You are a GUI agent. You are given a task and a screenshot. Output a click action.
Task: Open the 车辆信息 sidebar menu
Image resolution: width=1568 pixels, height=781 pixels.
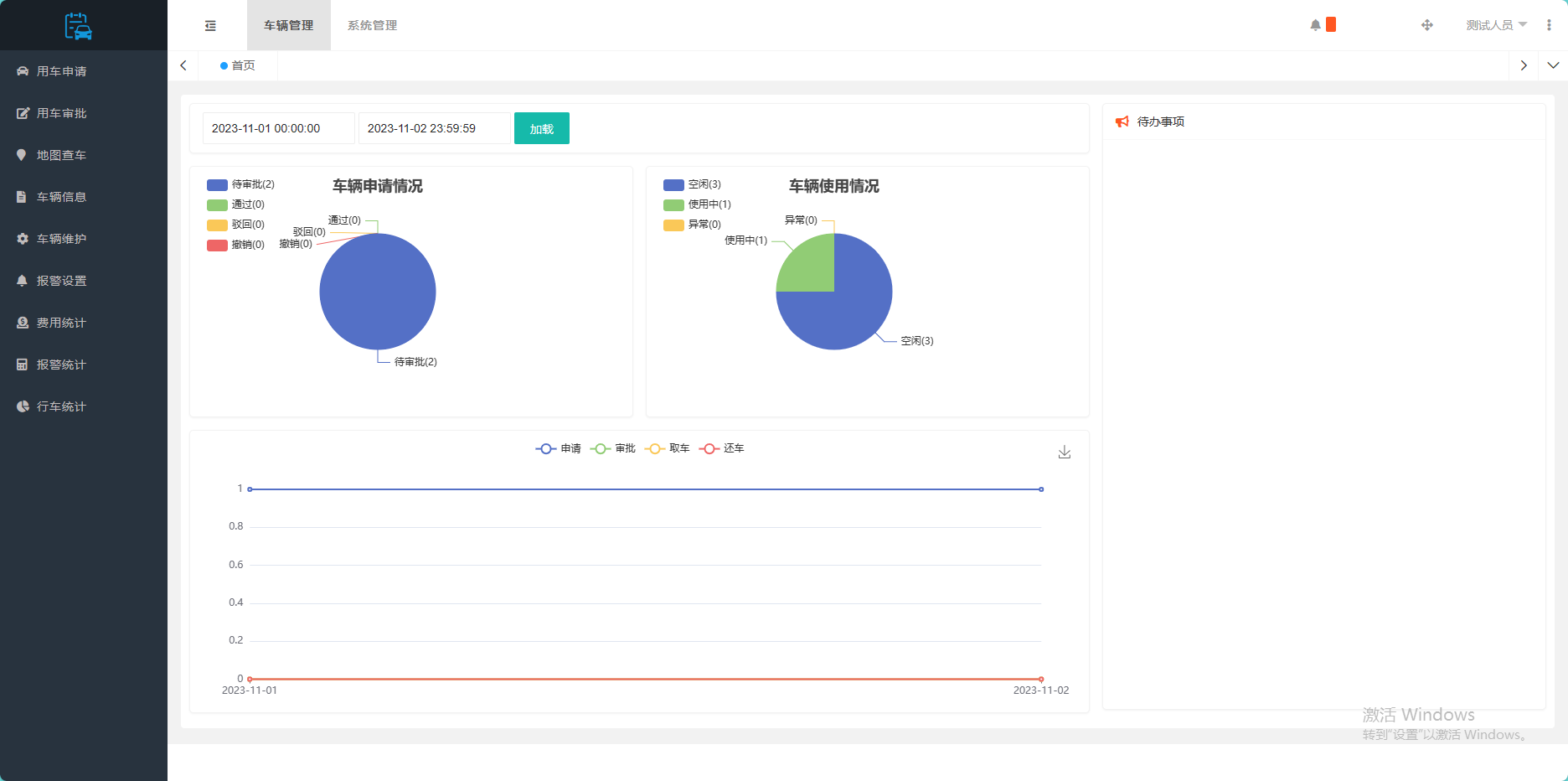click(x=84, y=197)
